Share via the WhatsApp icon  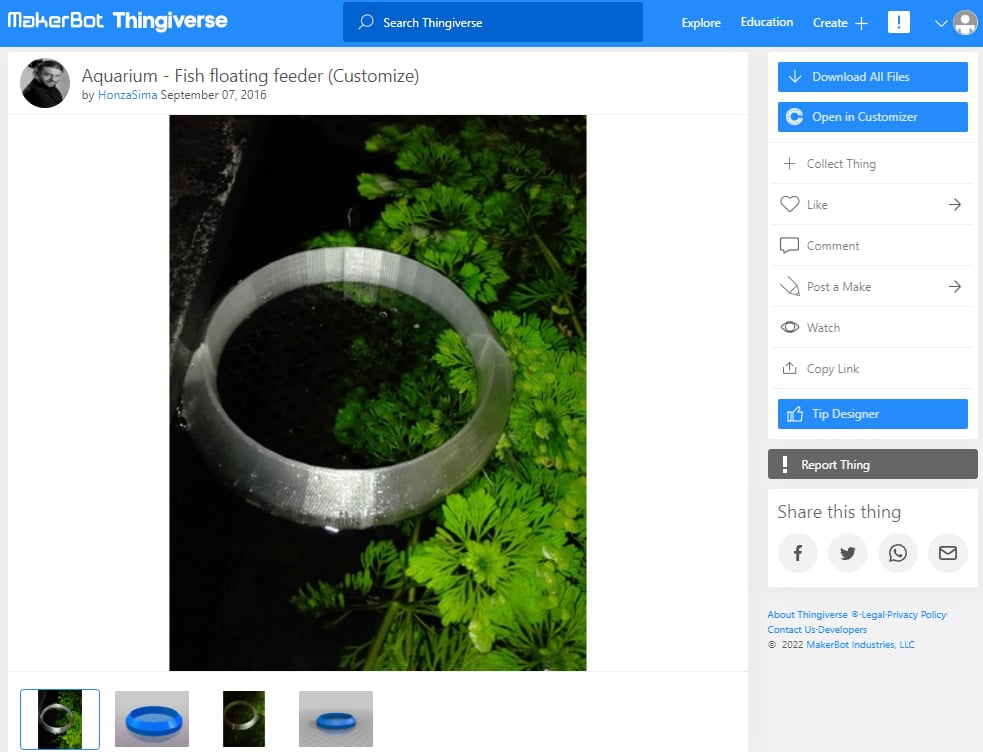898,553
